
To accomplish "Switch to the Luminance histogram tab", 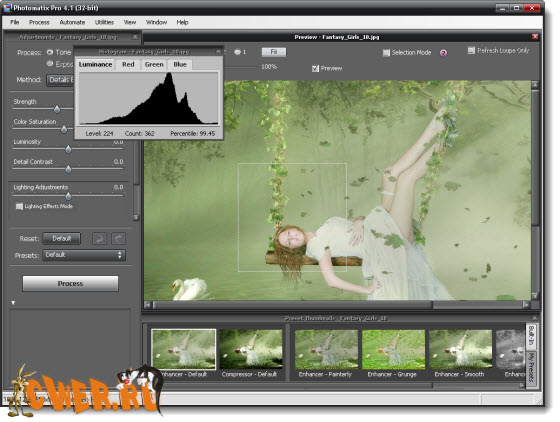I will tap(95, 65).
